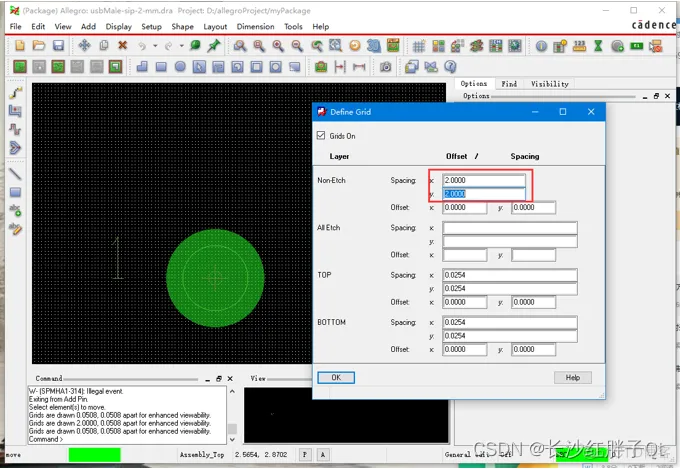Open the 3D viewer icon

coord(373,46)
